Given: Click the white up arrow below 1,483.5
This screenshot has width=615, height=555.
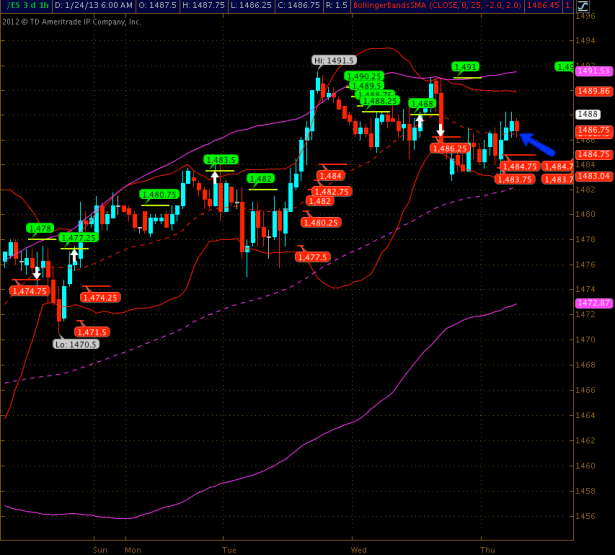Looking at the screenshot, I should coord(213,178).
